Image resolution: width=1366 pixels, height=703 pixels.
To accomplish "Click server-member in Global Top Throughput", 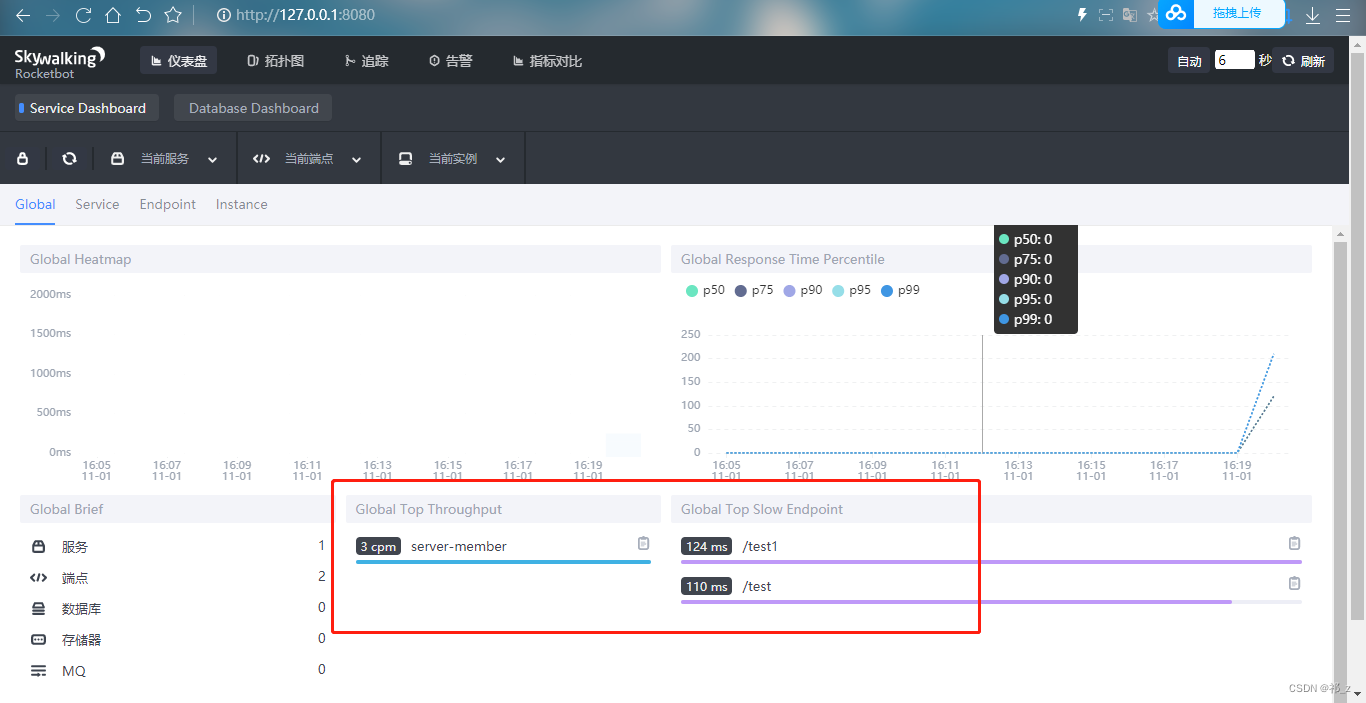I will coord(459,546).
